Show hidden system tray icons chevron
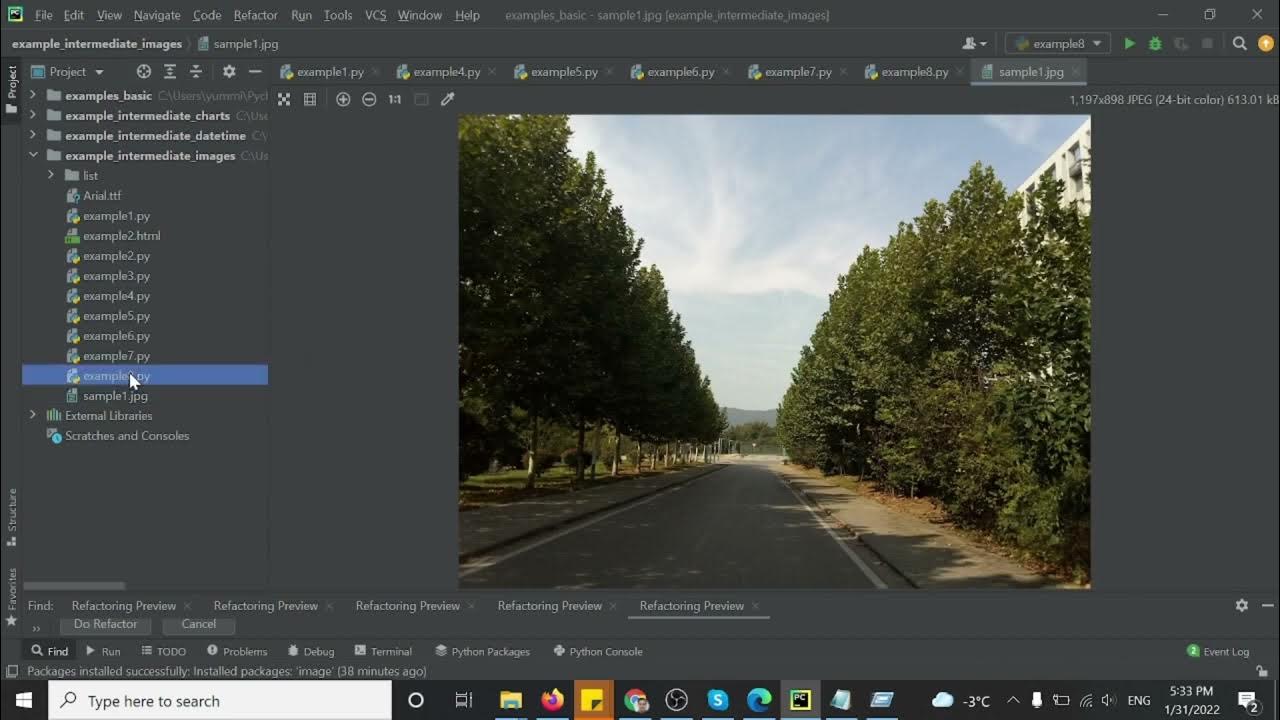The width and height of the screenshot is (1280, 720). click(1013, 700)
